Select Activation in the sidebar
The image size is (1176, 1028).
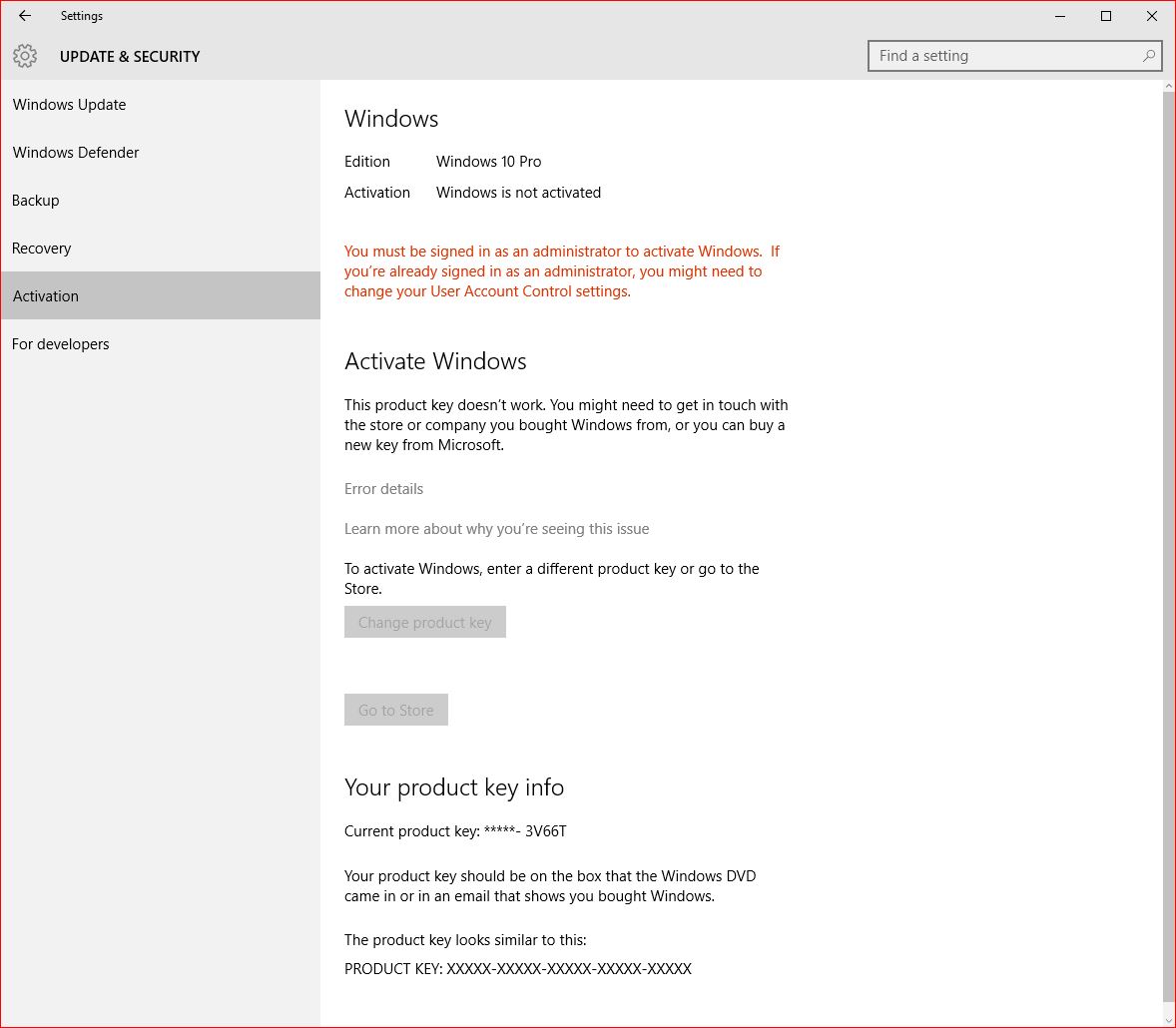click(161, 295)
